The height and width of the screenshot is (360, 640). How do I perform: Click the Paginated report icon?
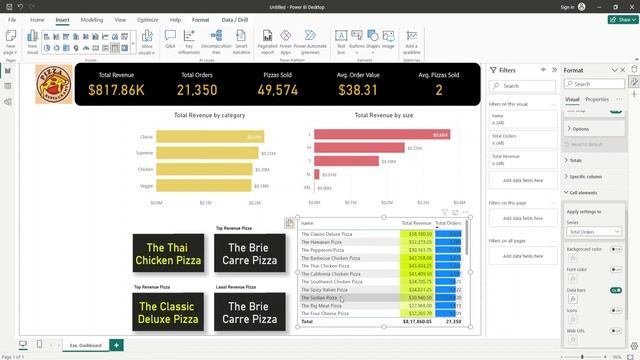[267, 42]
